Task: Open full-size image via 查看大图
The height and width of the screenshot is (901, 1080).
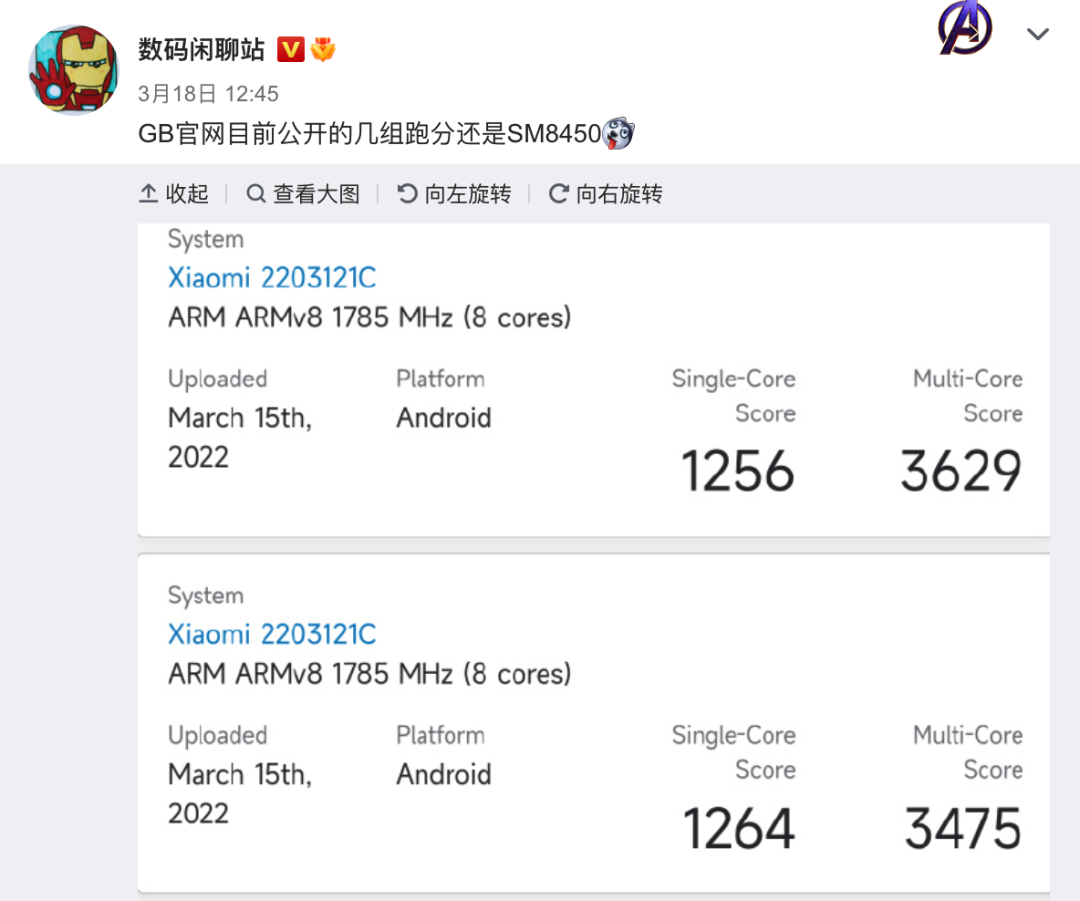Action: point(303,194)
